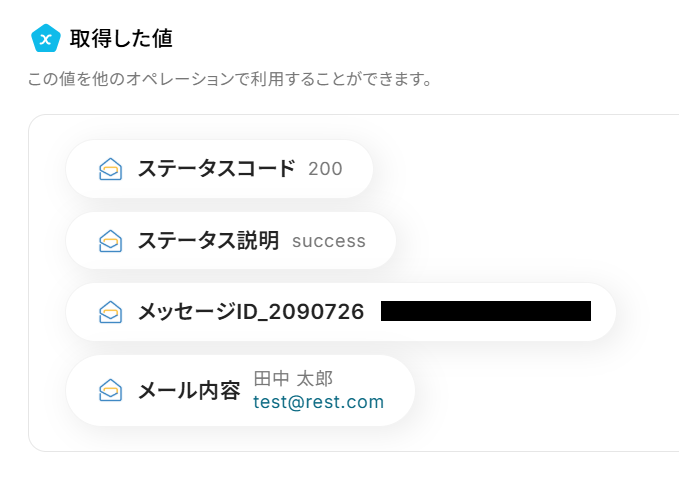The image size is (679, 488).
Task: Click the blue pentagon icon beside 取得した値
Action: tap(46, 39)
